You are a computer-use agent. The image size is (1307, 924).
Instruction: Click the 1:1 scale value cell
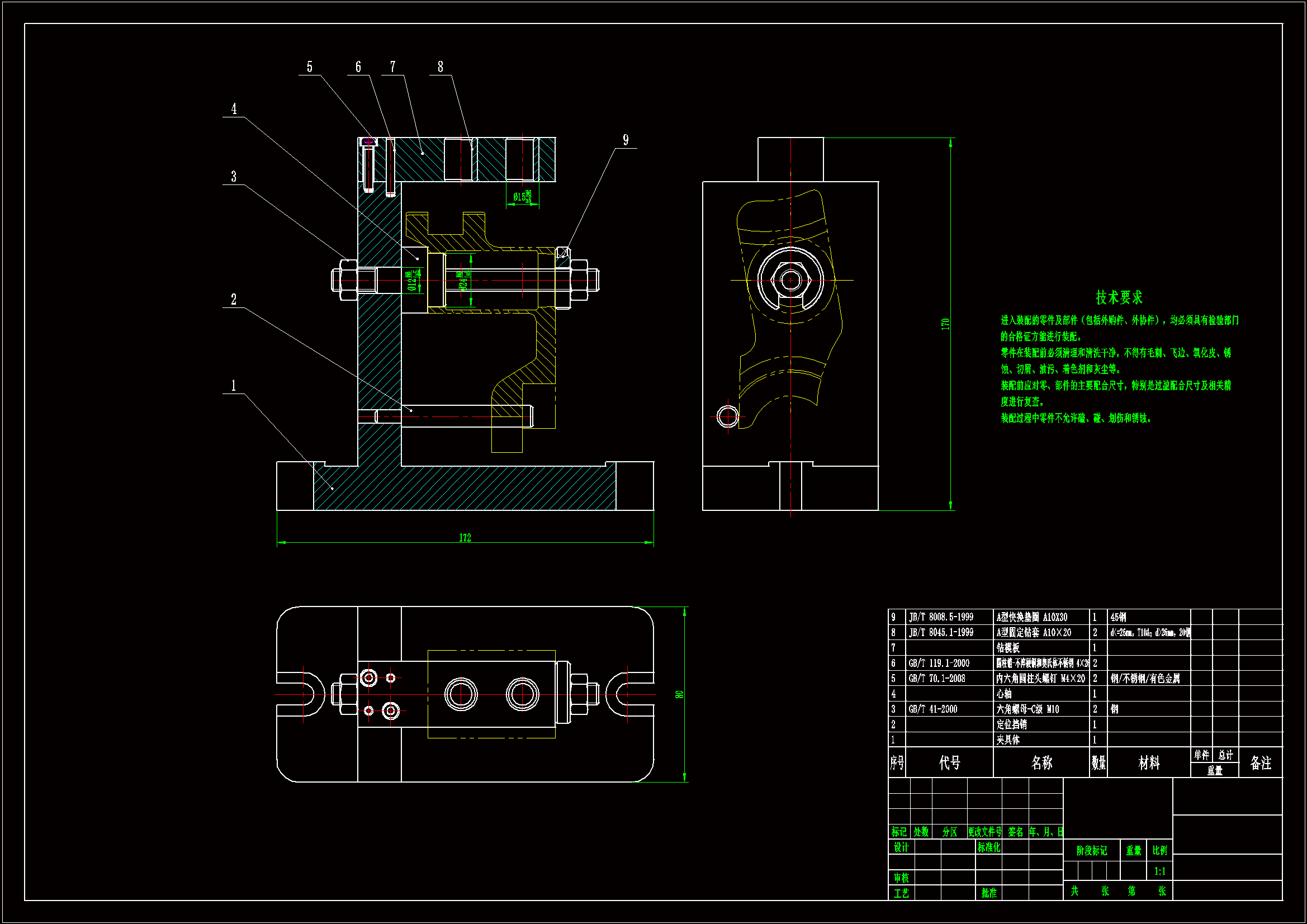(1159, 871)
